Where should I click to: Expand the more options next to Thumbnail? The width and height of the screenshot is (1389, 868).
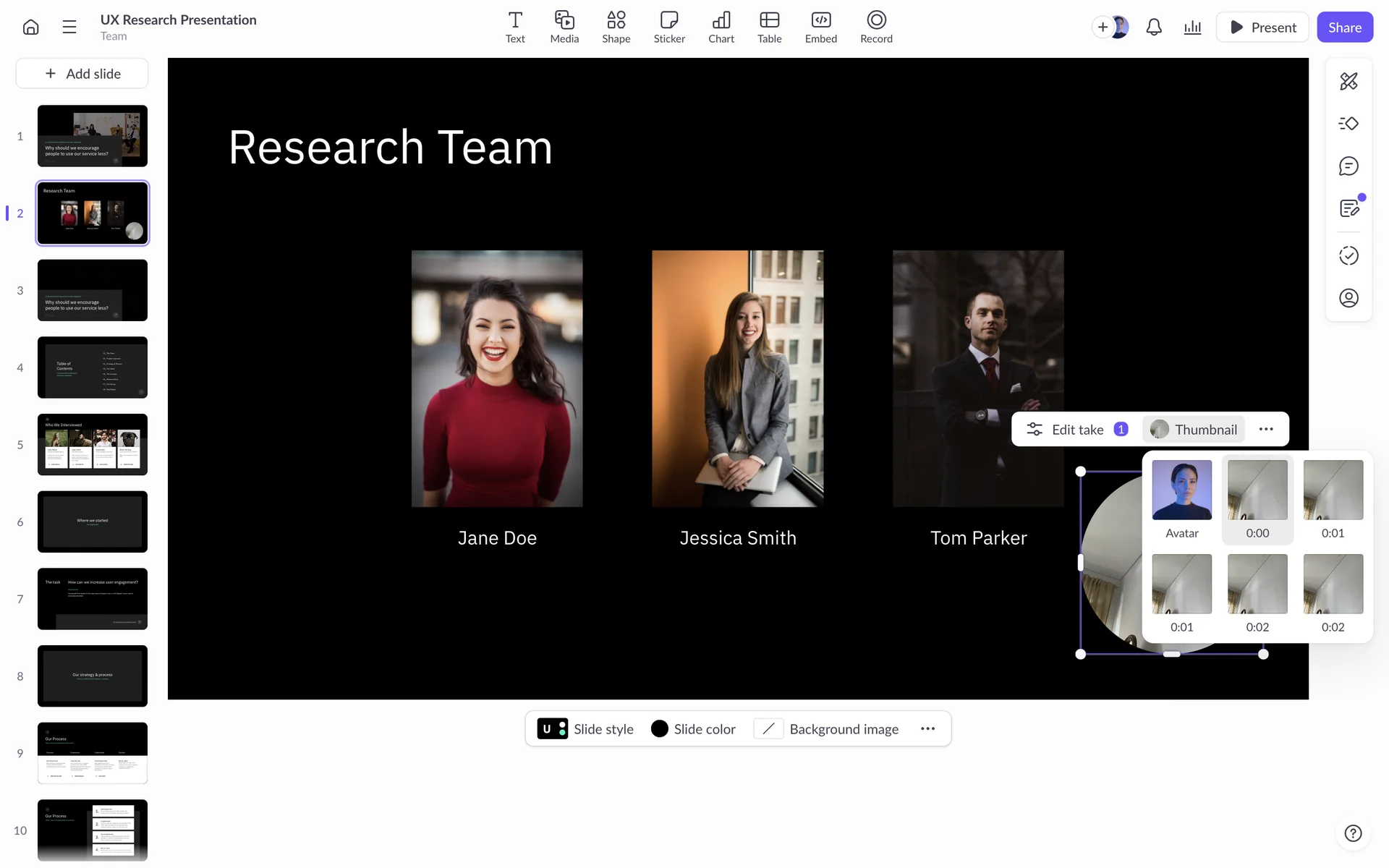[1266, 430]
